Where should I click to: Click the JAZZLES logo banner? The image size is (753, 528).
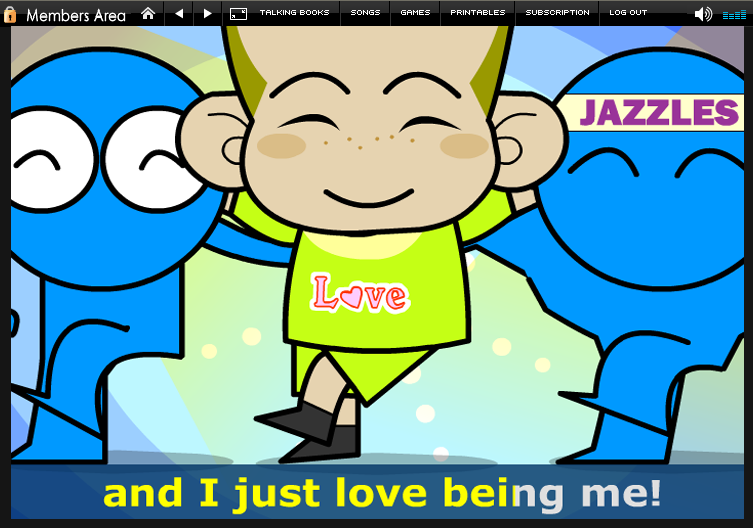pyautogui.click(x=655, y=112)
